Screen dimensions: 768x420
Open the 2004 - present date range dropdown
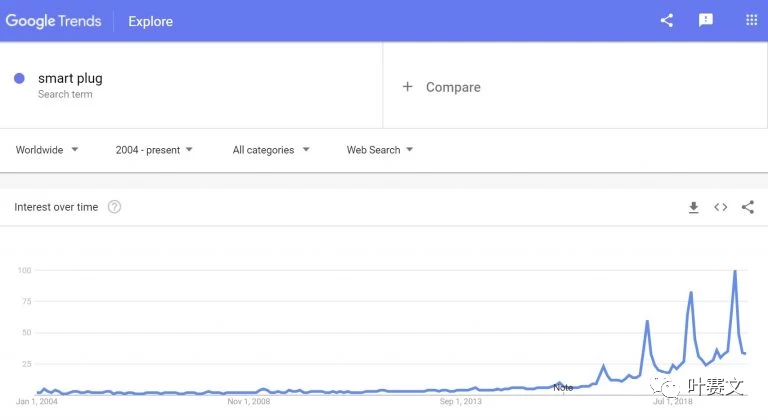pos(154,150)
